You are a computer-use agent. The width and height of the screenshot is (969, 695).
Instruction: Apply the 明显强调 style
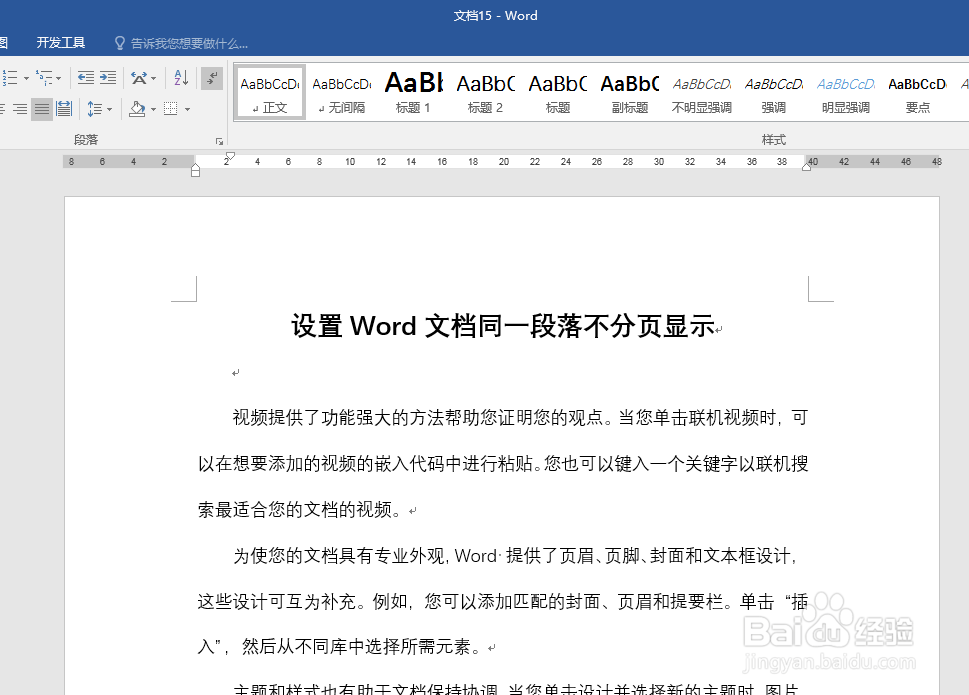pyautogui.click(x=846, y=93)
